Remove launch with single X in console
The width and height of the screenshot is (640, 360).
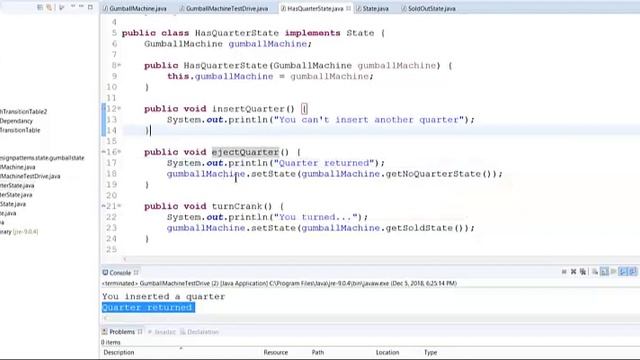(573, 272)
